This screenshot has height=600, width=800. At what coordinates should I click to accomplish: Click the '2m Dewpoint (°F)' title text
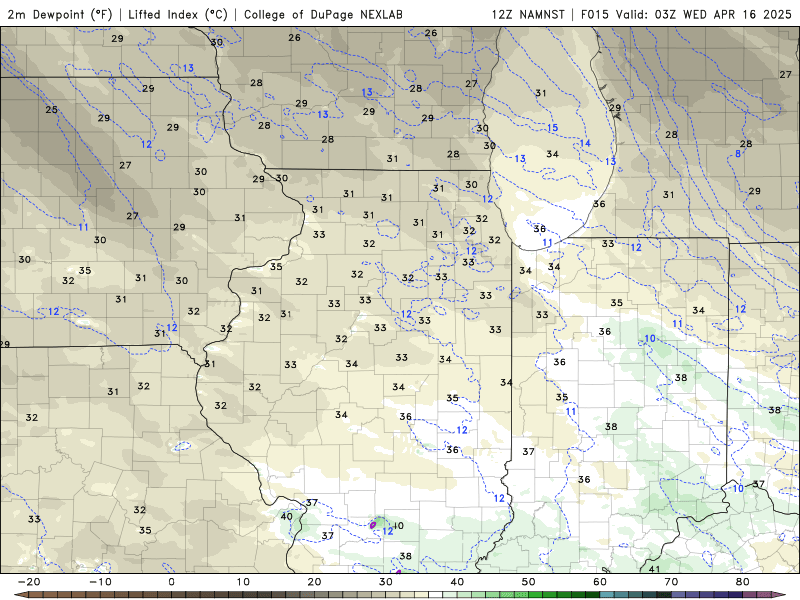tap(60, 14)
